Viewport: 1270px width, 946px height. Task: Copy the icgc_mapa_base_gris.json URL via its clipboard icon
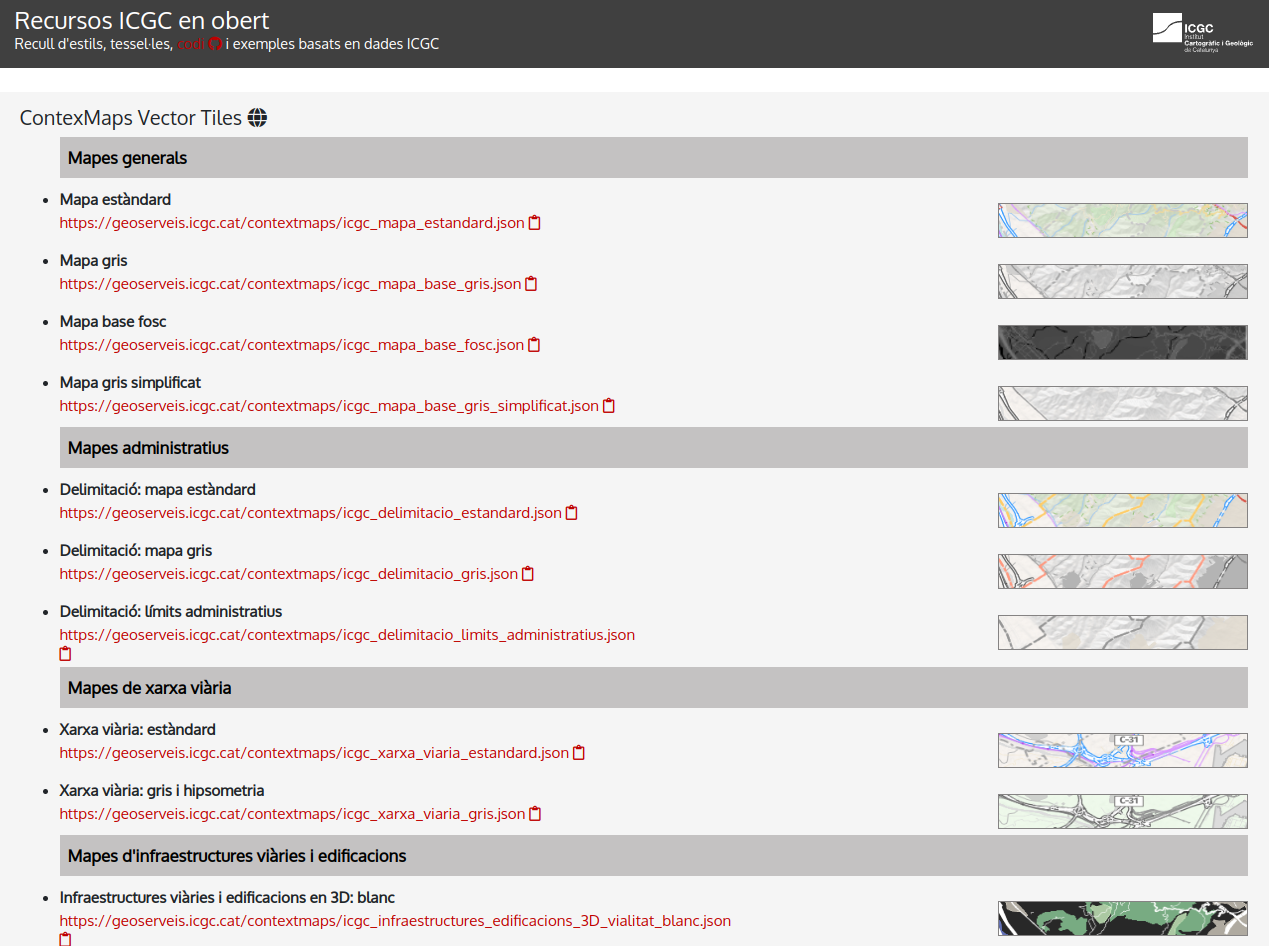click(531, 284)
